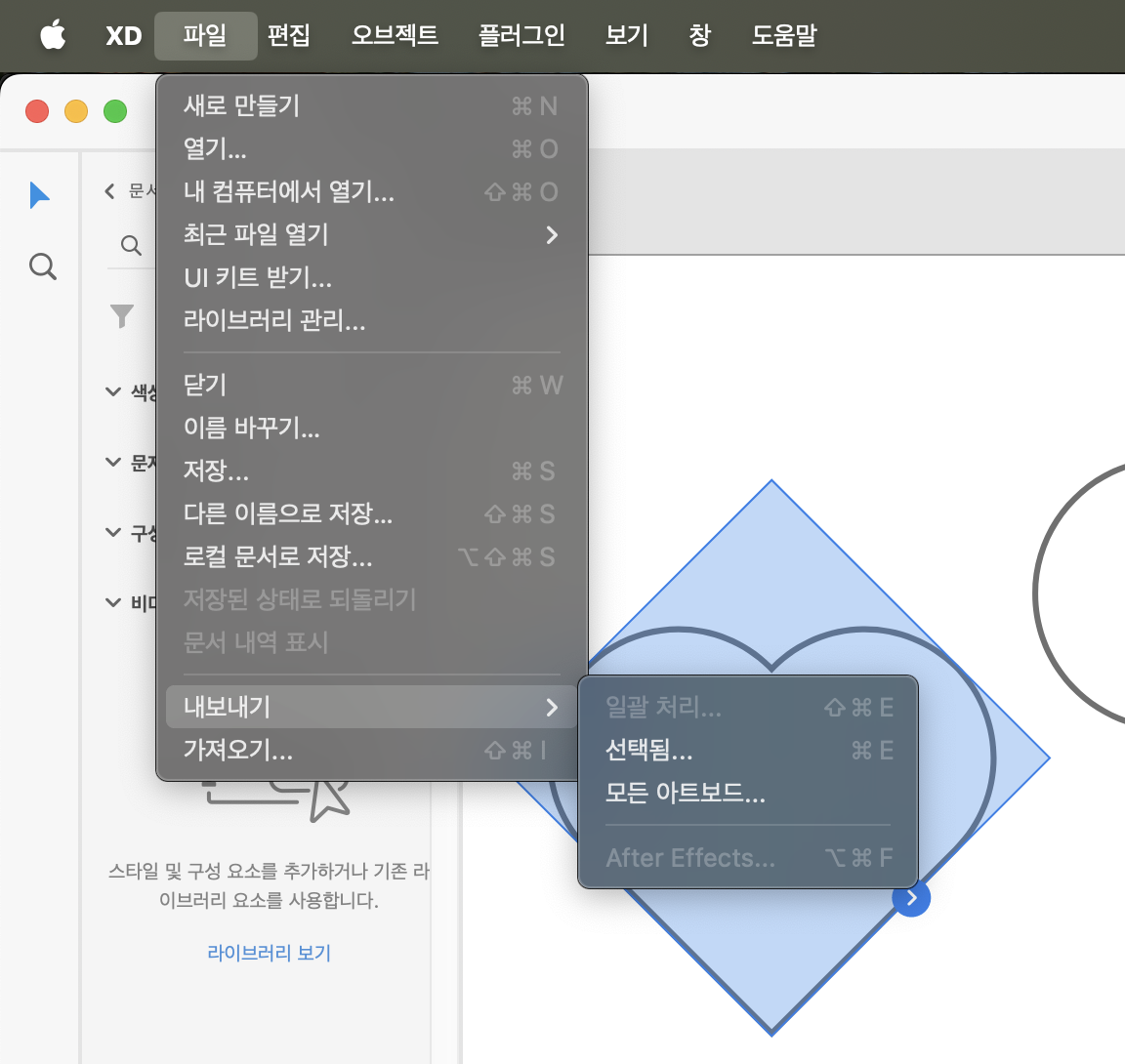
Task: Collapse the 구성 section chevron
Action: point(112,532)
